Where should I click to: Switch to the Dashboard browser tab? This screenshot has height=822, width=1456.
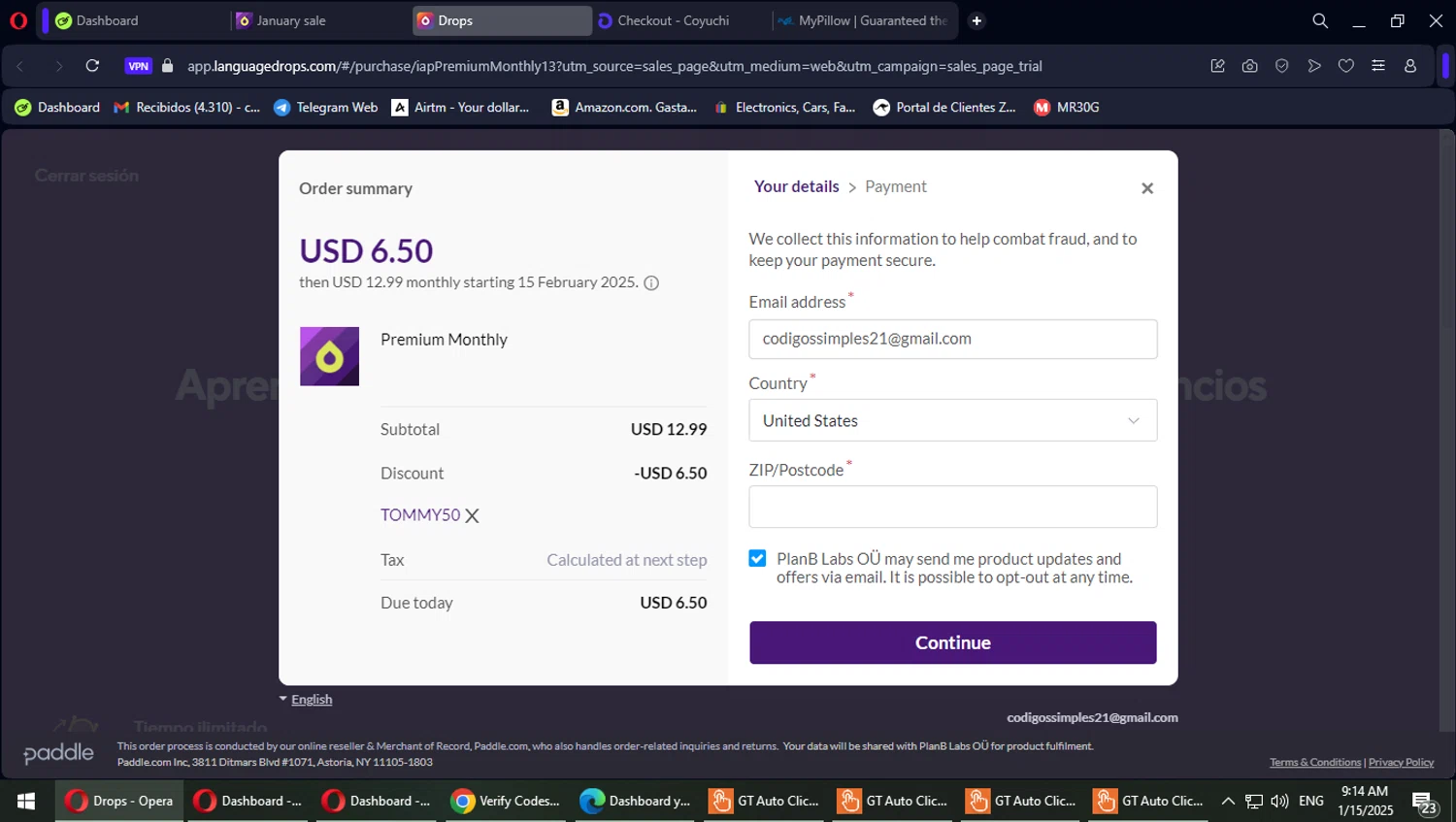tap(136, 20)
